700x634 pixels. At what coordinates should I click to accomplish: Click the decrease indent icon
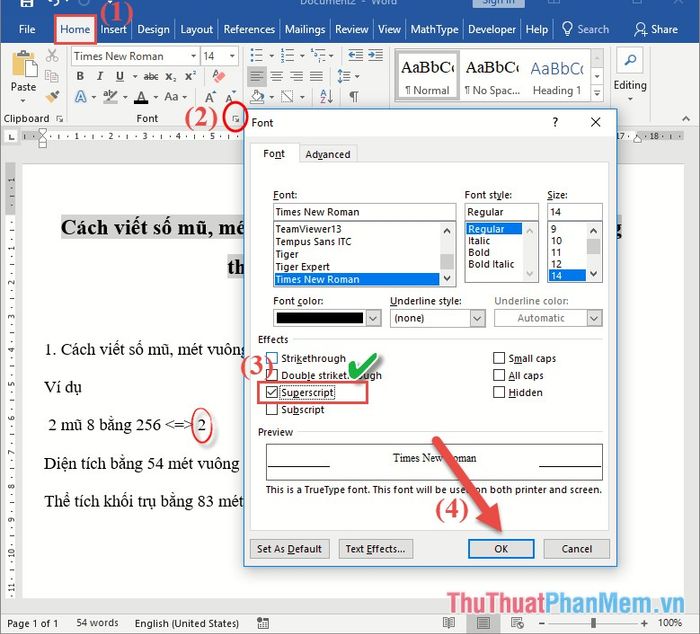355,55
